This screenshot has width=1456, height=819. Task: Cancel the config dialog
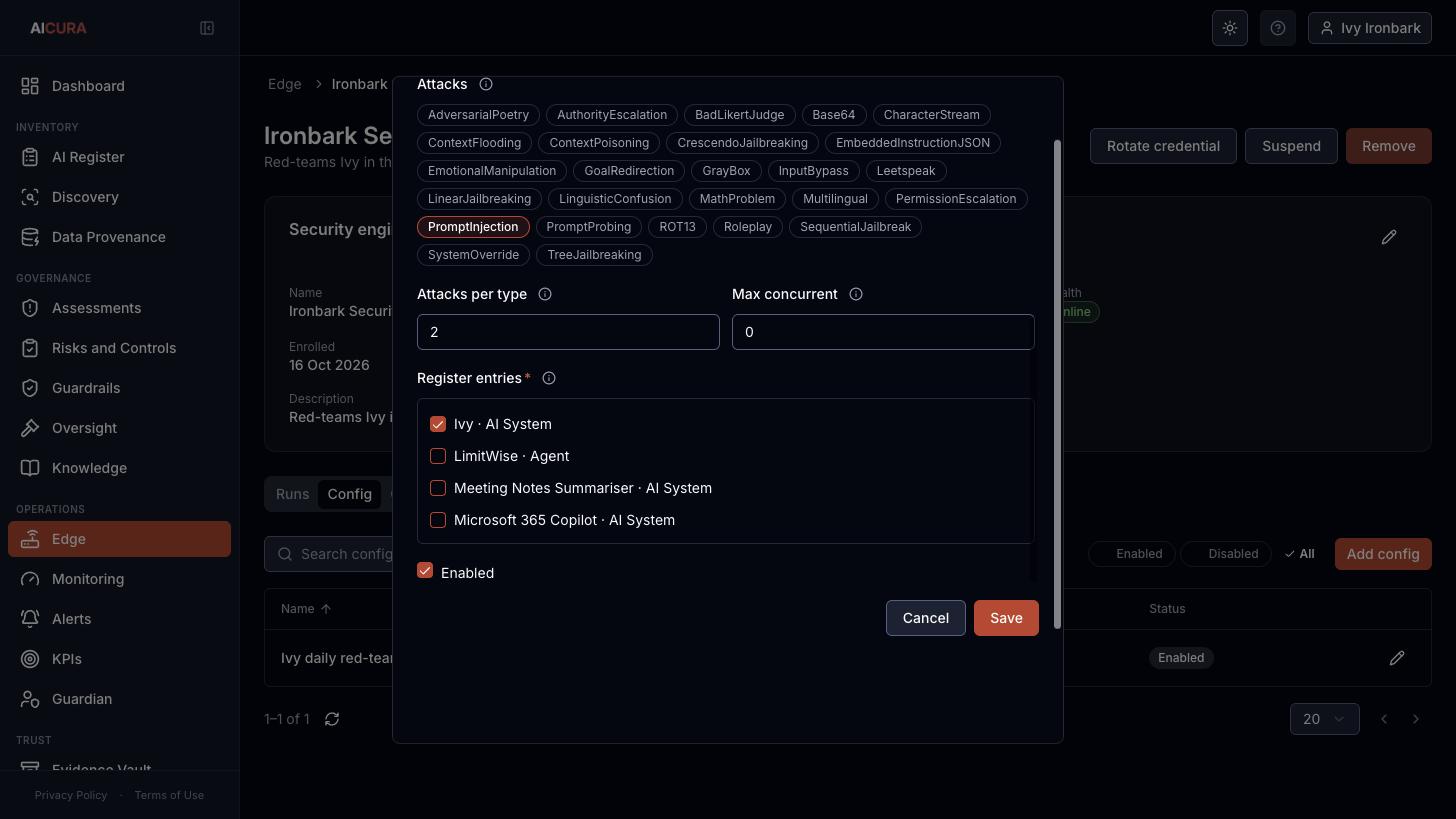pyautogui.click(x=926, y=618)
